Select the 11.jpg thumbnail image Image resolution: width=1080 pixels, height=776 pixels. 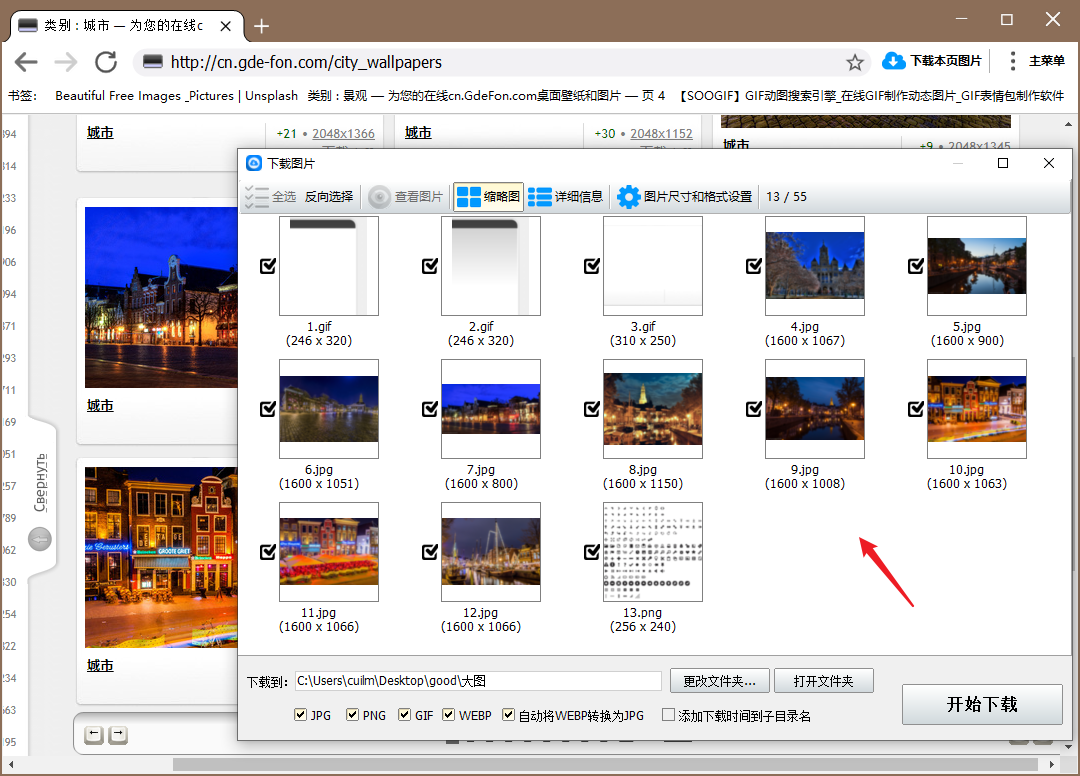coord(329,552)
